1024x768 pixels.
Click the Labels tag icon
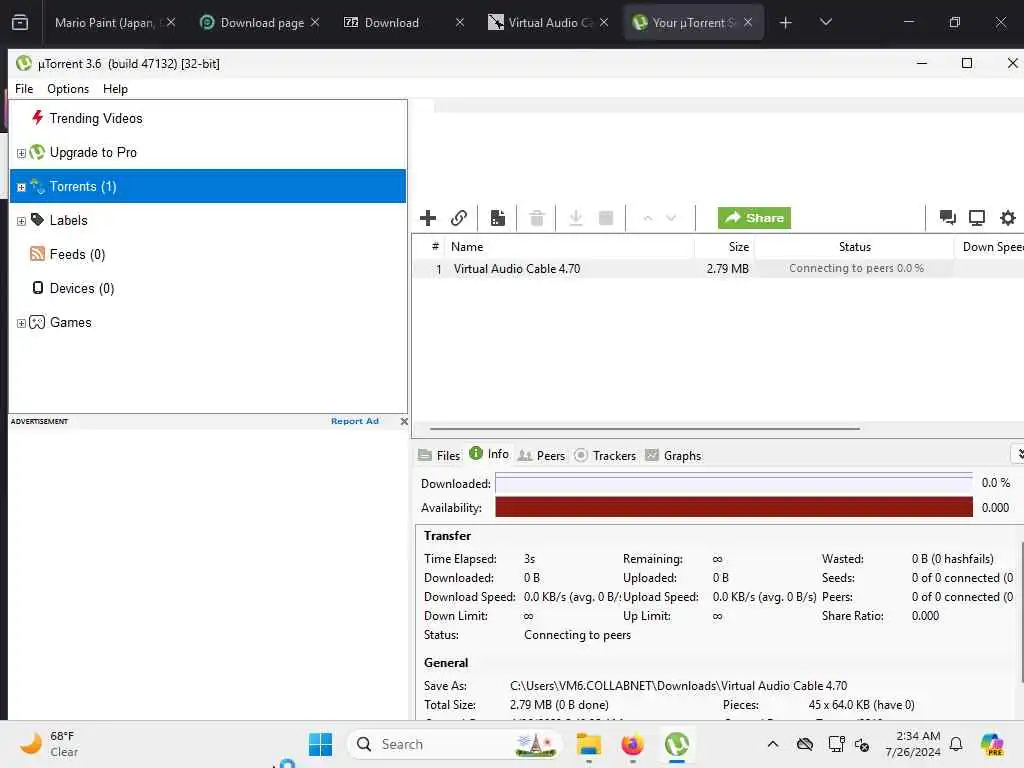pyautogui.click(x=37, y=219)
